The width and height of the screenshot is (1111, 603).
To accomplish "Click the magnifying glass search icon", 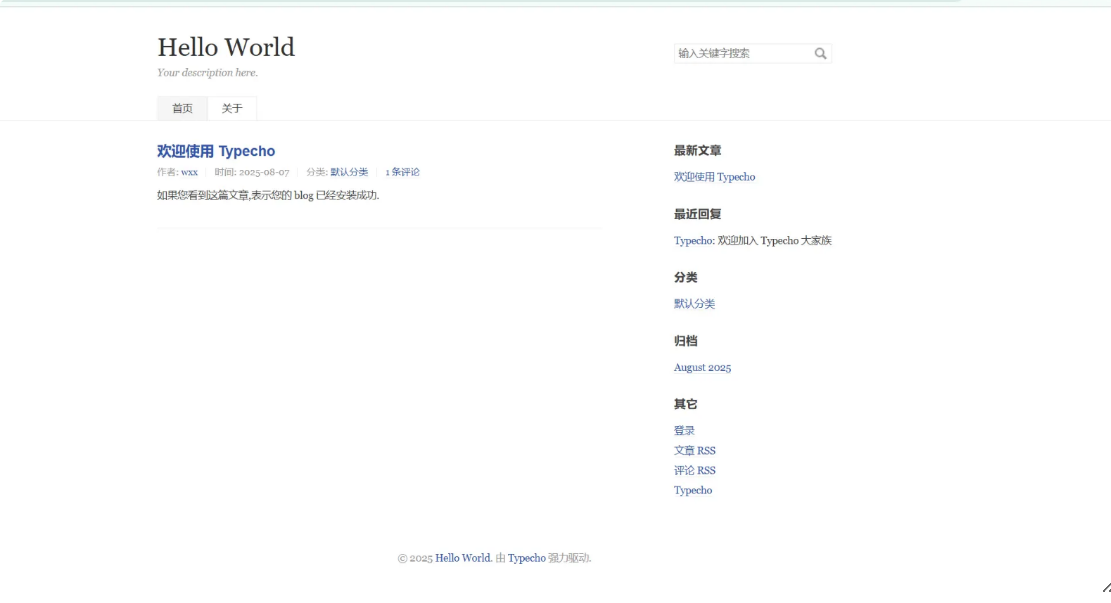I will pyautogui.click(x=820, y=52).
